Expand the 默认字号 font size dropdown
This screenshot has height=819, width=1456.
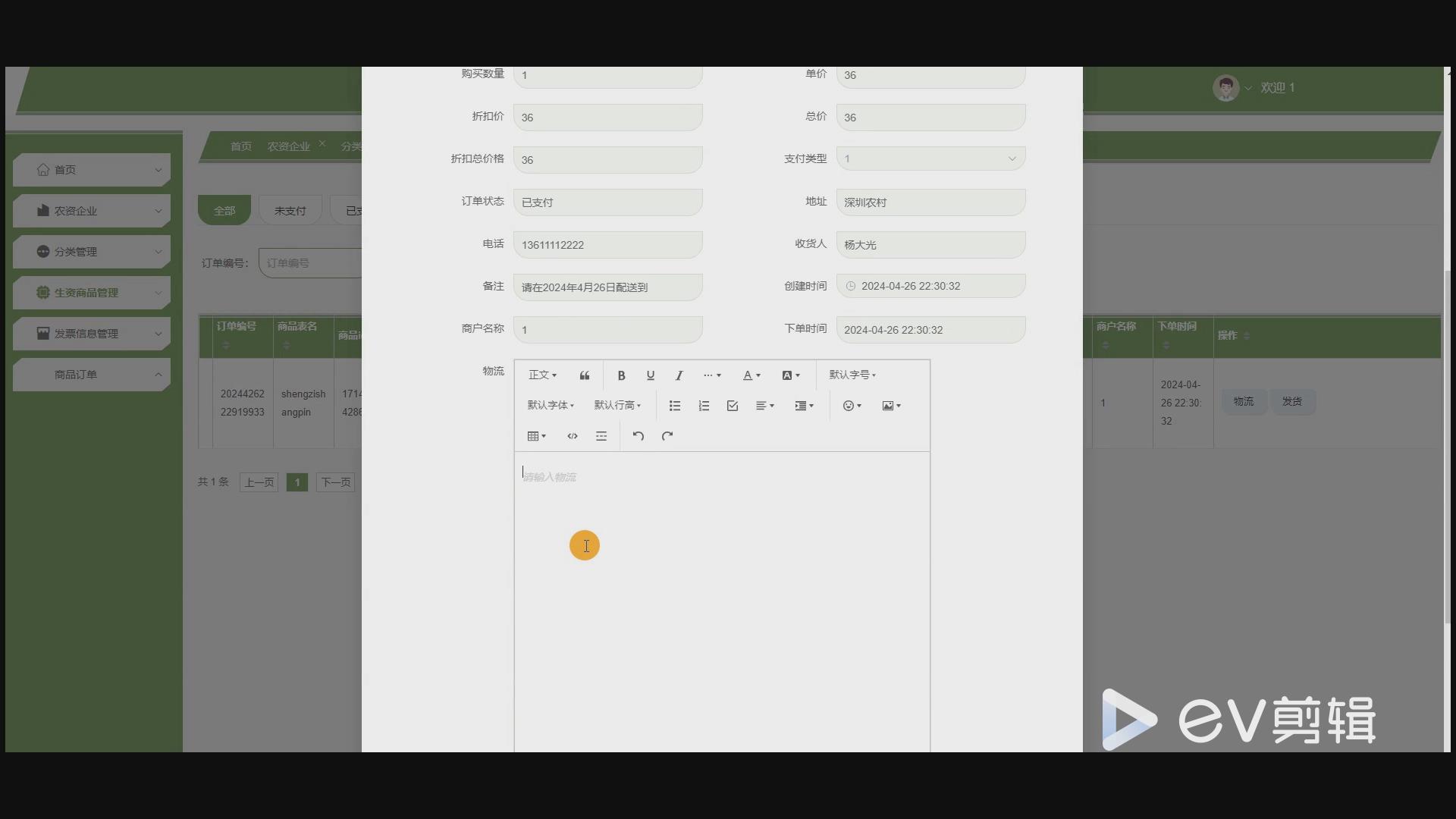pyautogui.click(x=853, y=375)
